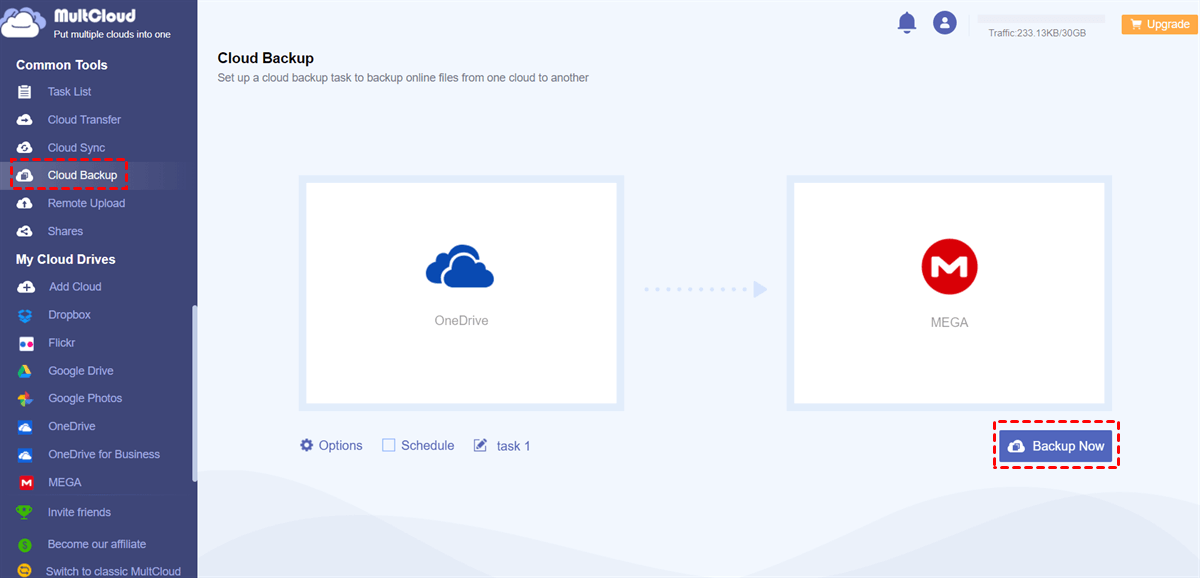Click the Backup Now button
Screen dimensions: 1200x578
[x=1056, y=446]
